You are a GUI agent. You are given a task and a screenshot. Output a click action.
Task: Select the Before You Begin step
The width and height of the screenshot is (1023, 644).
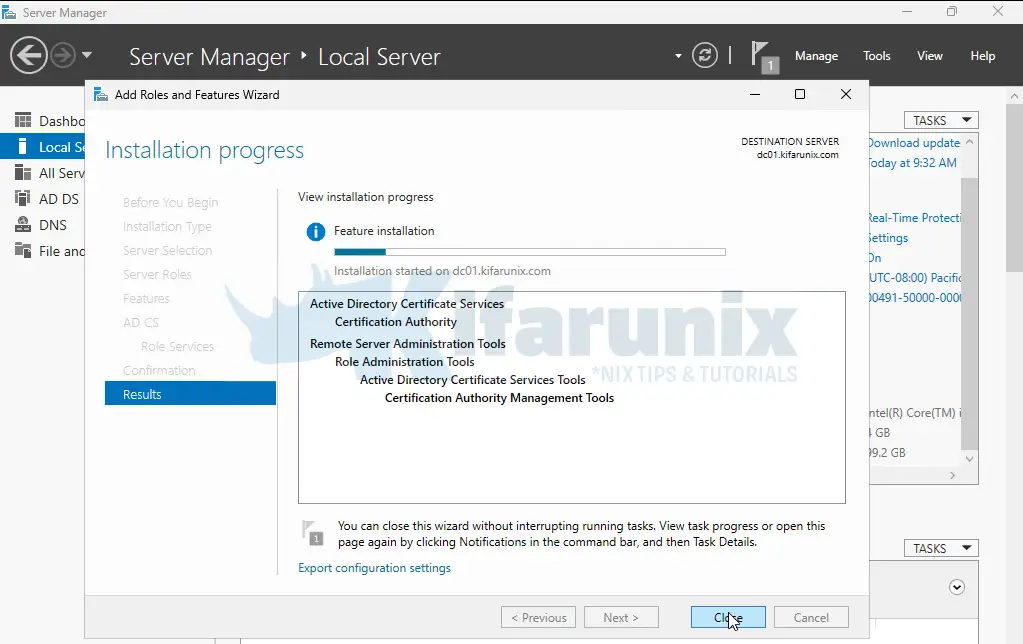[x=170, y=202]
